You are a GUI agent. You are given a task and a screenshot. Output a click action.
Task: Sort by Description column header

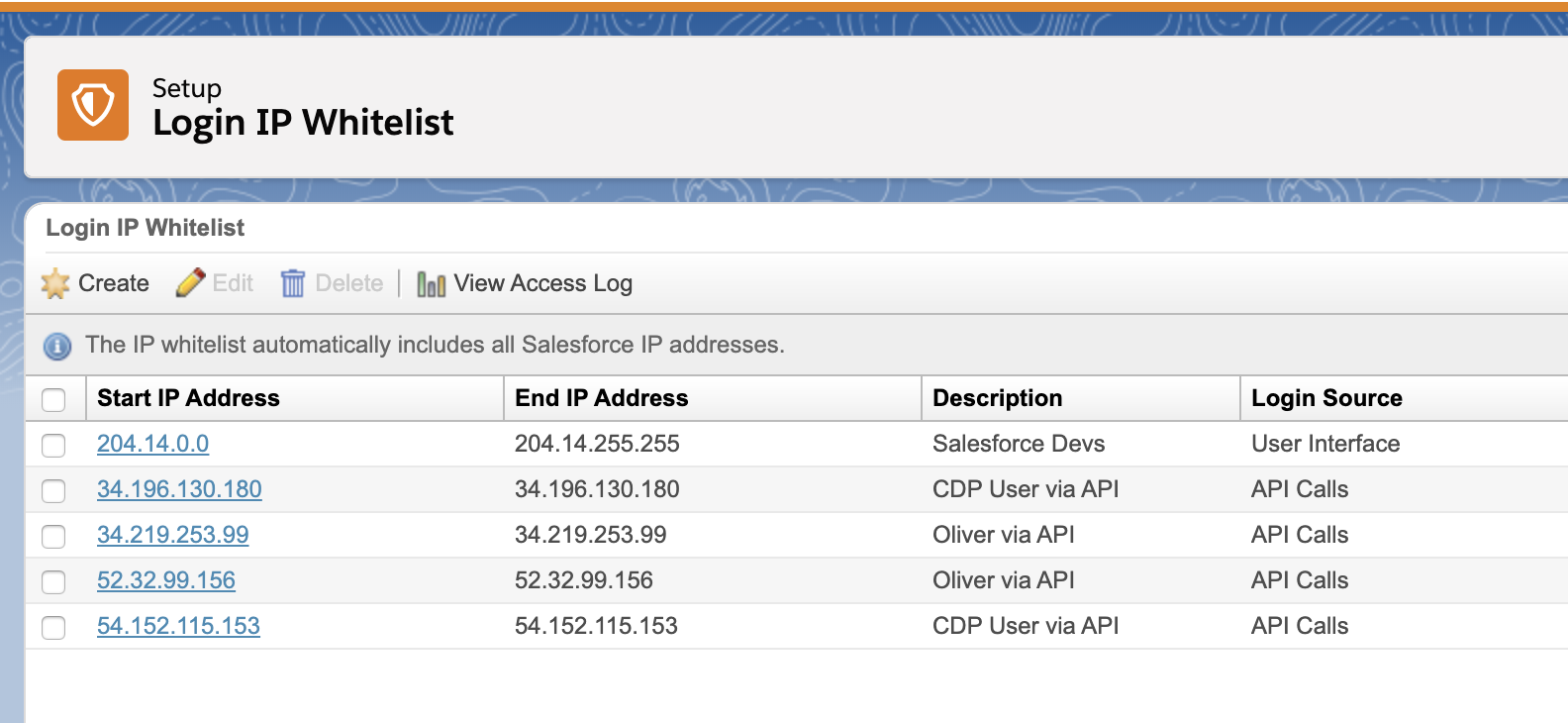click(x=997, y=398)
